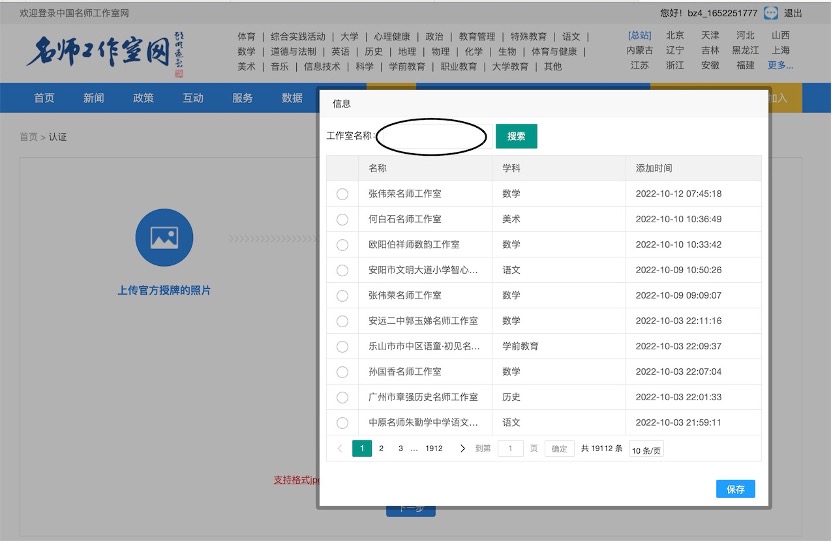832x542 pixels.
Task: Select the radio for 安阳市文明大道小学 row
Action: point(342,271)
